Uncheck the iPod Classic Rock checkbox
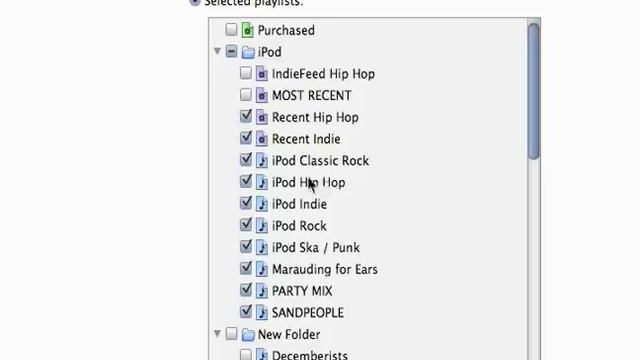This screenshot has height=360, width=640. pyautogui.click(x=246, y=160)
